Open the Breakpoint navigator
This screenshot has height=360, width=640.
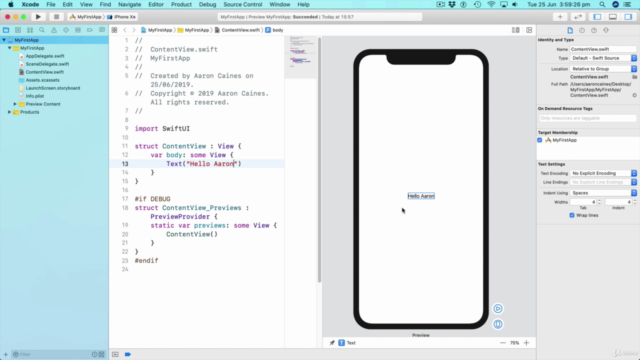click(90, 30)
